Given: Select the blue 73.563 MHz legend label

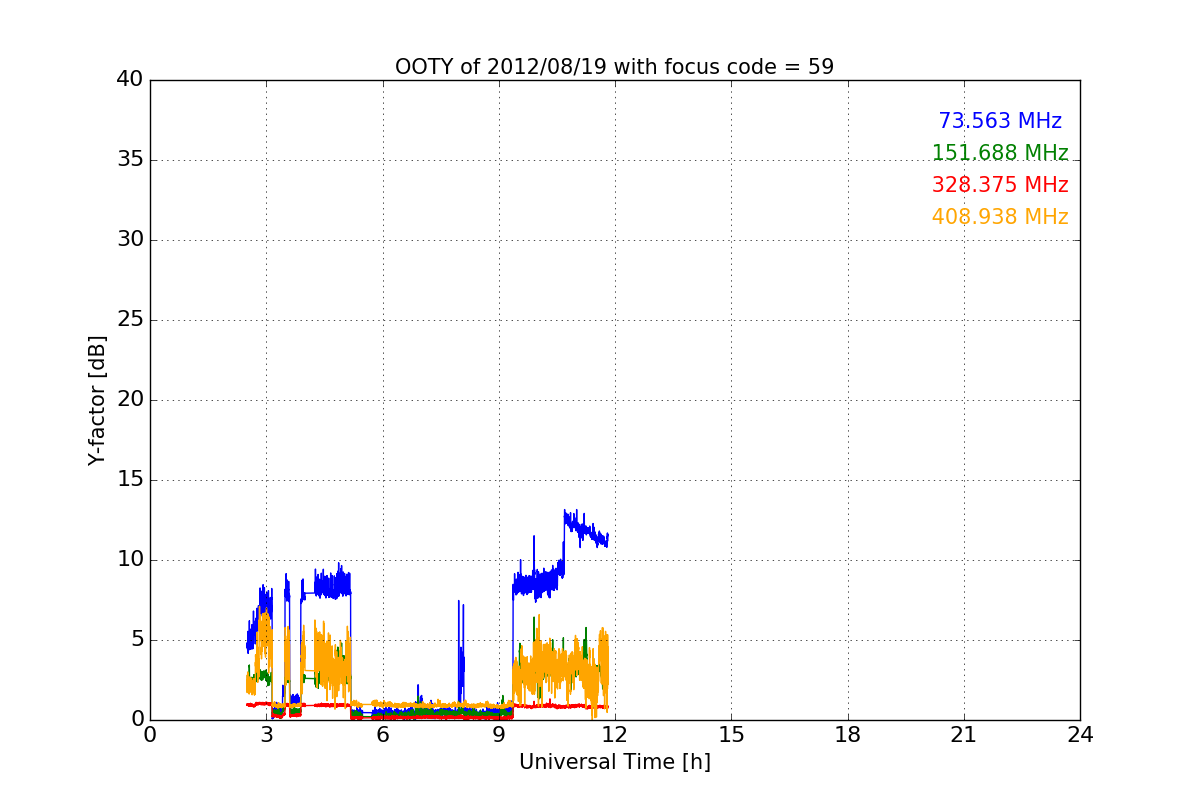Looking at the screenshot, I should [x=1000, y=121].
